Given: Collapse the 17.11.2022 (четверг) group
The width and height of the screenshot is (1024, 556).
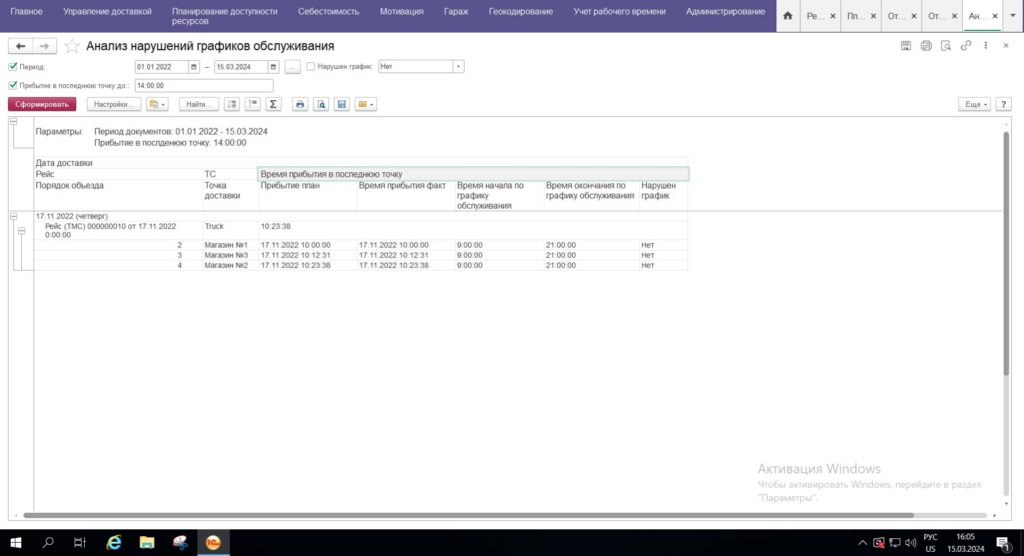Looking at the screenshot, I should coord(14,216).
